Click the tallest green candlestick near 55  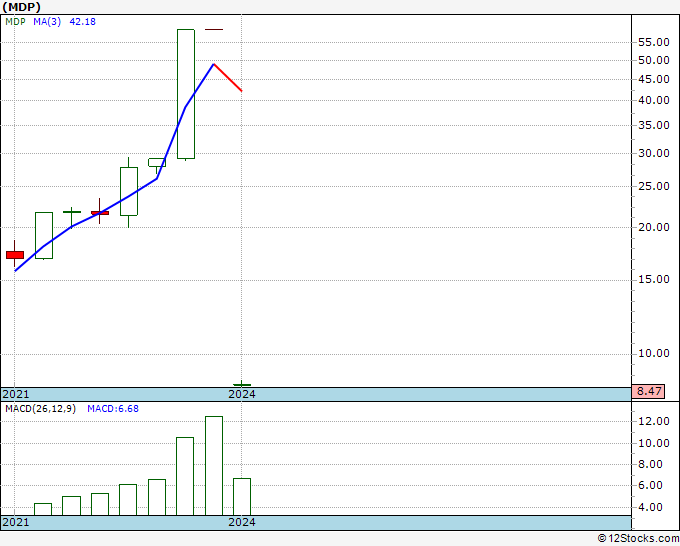[186, 94]
